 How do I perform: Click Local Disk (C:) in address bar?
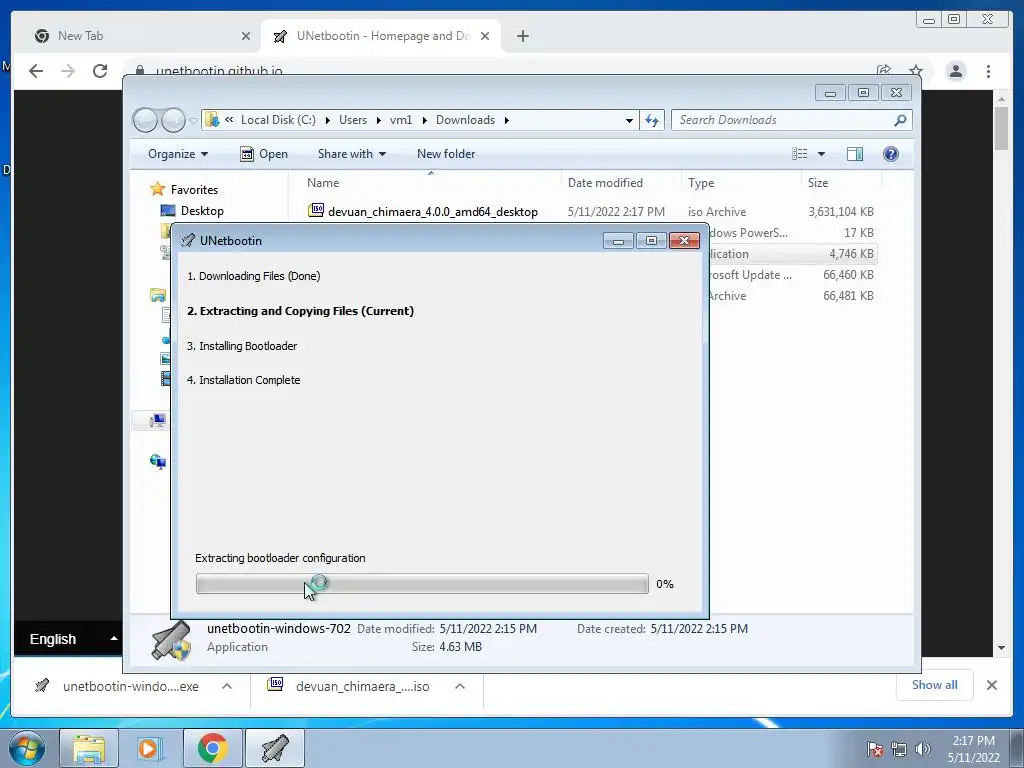[x=278, y=120]
